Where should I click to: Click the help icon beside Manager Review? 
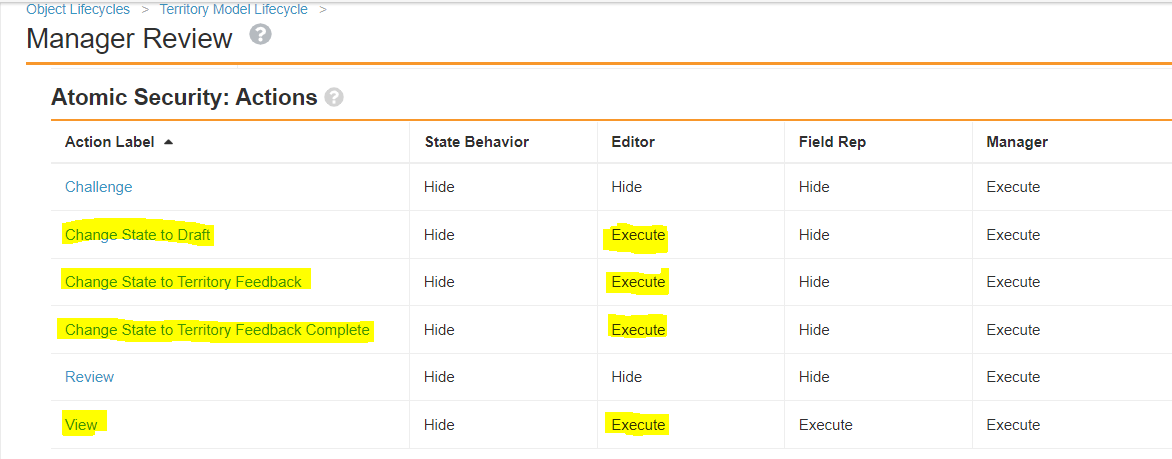[260, 36]
